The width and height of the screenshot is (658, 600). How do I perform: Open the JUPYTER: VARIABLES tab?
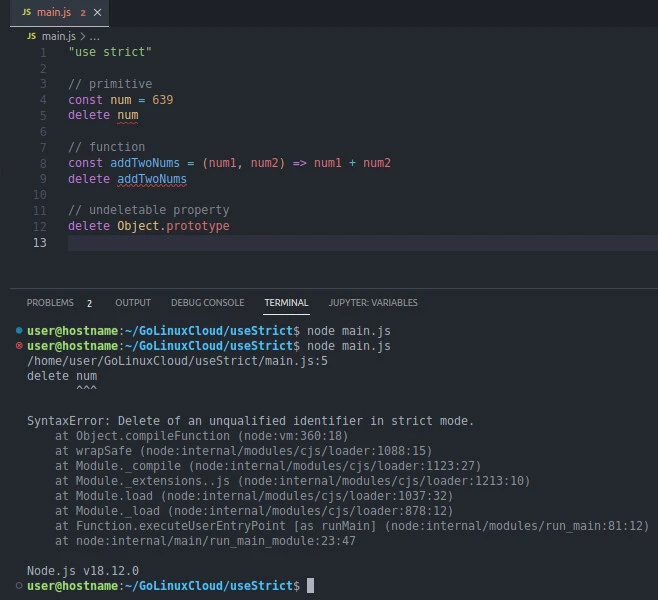coord(373,303)
